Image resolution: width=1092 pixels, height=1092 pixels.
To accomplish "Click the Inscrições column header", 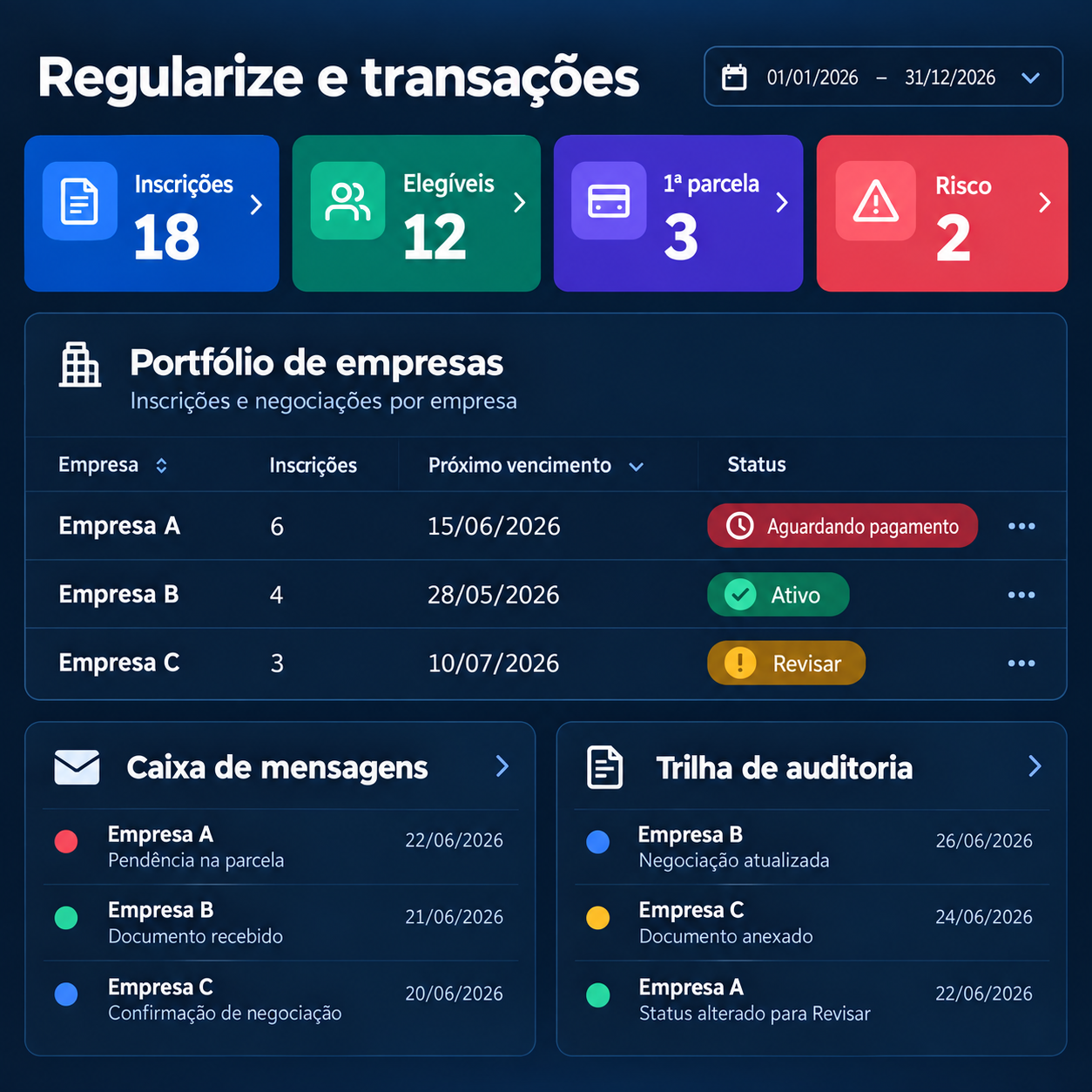I will [x=313, y=465].
